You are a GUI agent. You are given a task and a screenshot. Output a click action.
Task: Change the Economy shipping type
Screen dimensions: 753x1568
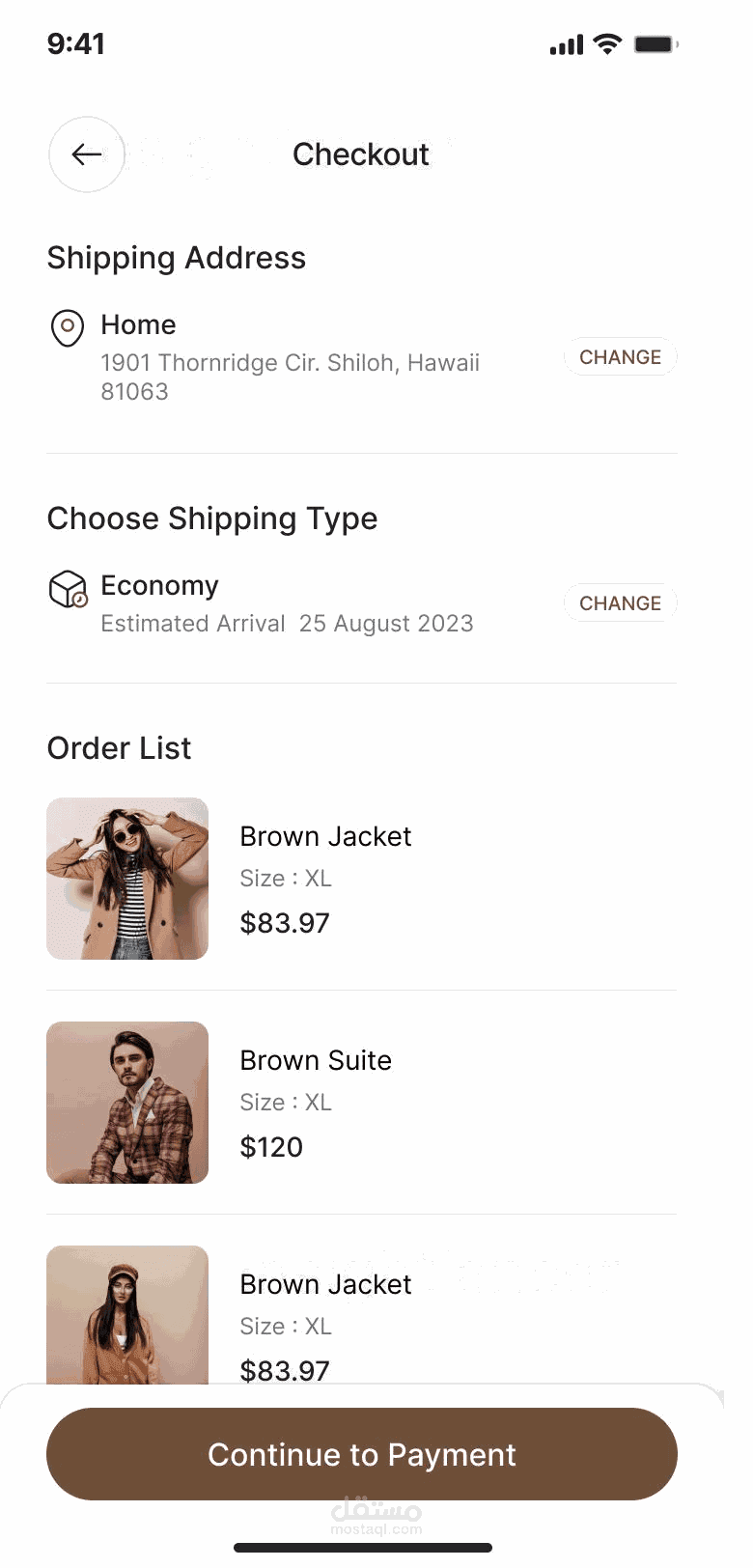coord(620,603)
